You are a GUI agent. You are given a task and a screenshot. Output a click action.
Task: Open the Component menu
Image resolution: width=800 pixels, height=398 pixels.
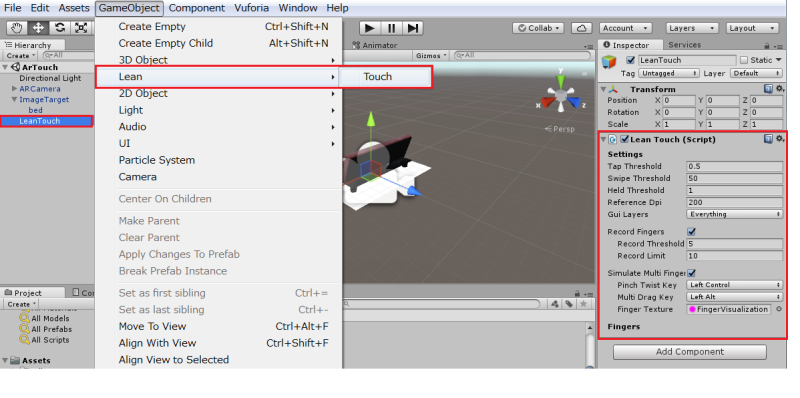pos(196,8)
